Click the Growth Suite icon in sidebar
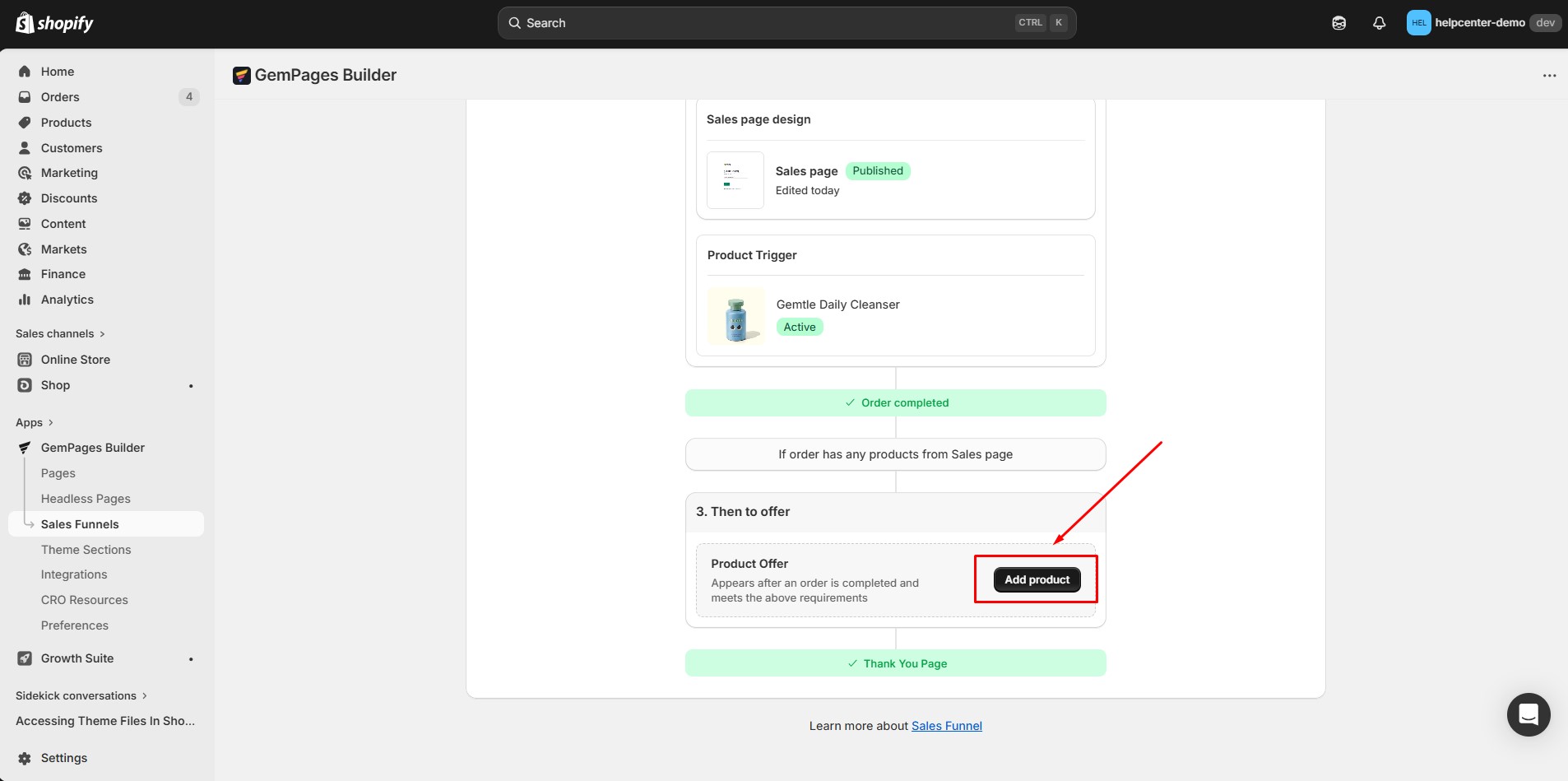This screenshot has width=1568, height=781. tap(25, 658)
